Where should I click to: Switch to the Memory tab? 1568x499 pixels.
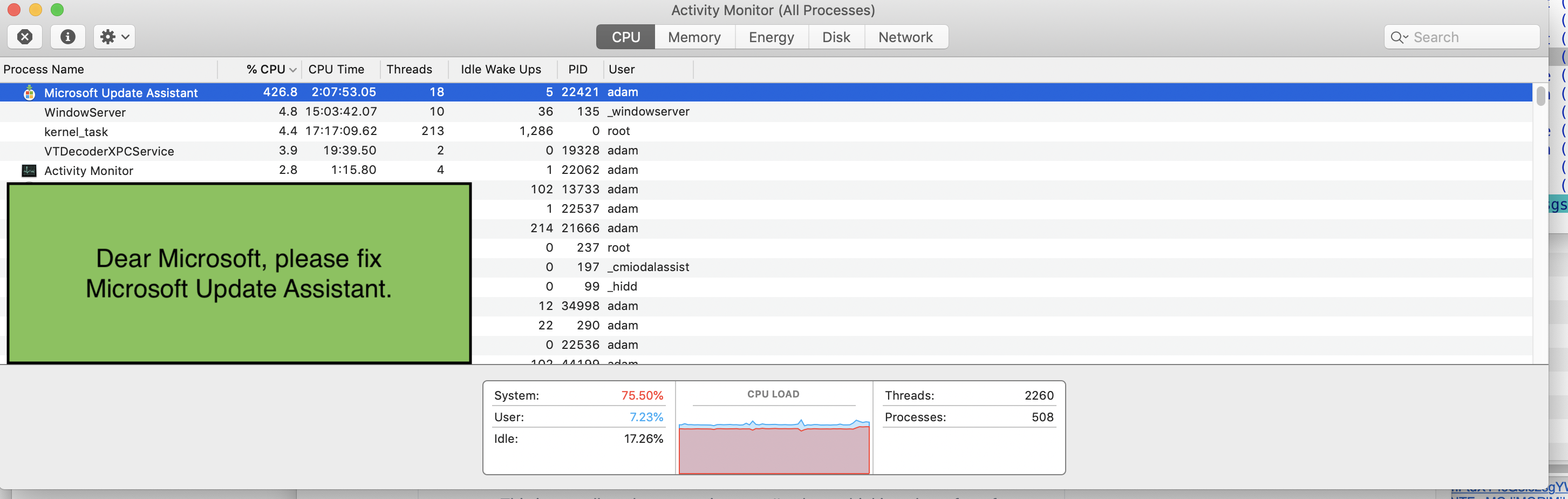tap(694, 37)
